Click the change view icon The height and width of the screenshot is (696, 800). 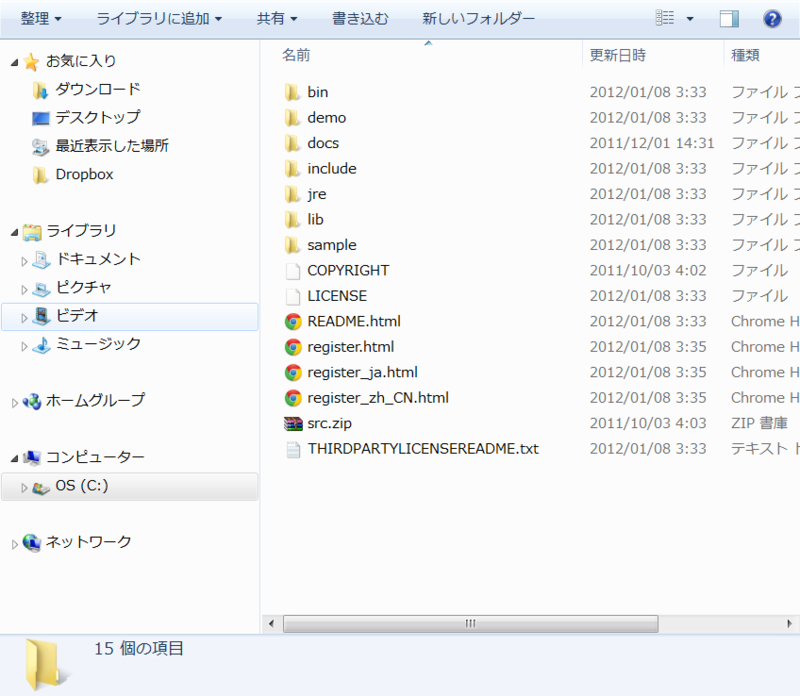tap(664, 18)
